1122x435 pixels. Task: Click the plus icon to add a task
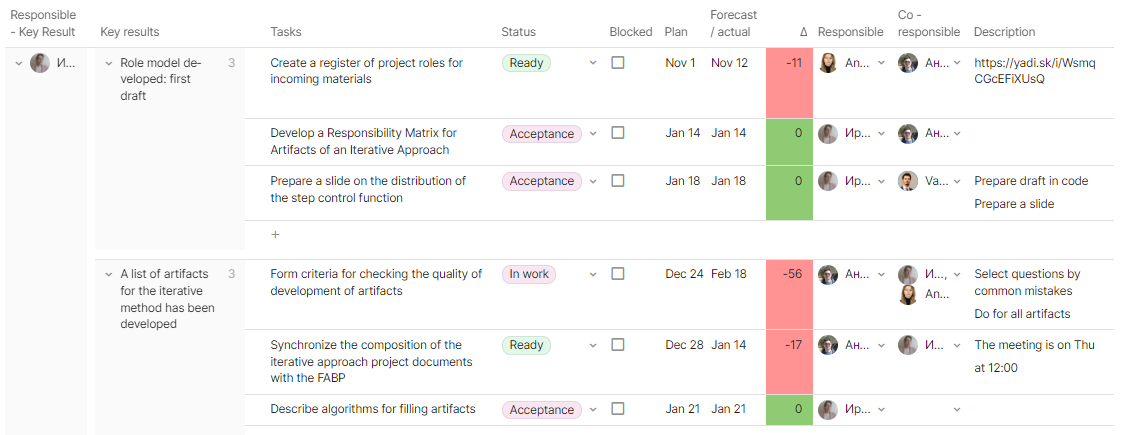(275, 234)
